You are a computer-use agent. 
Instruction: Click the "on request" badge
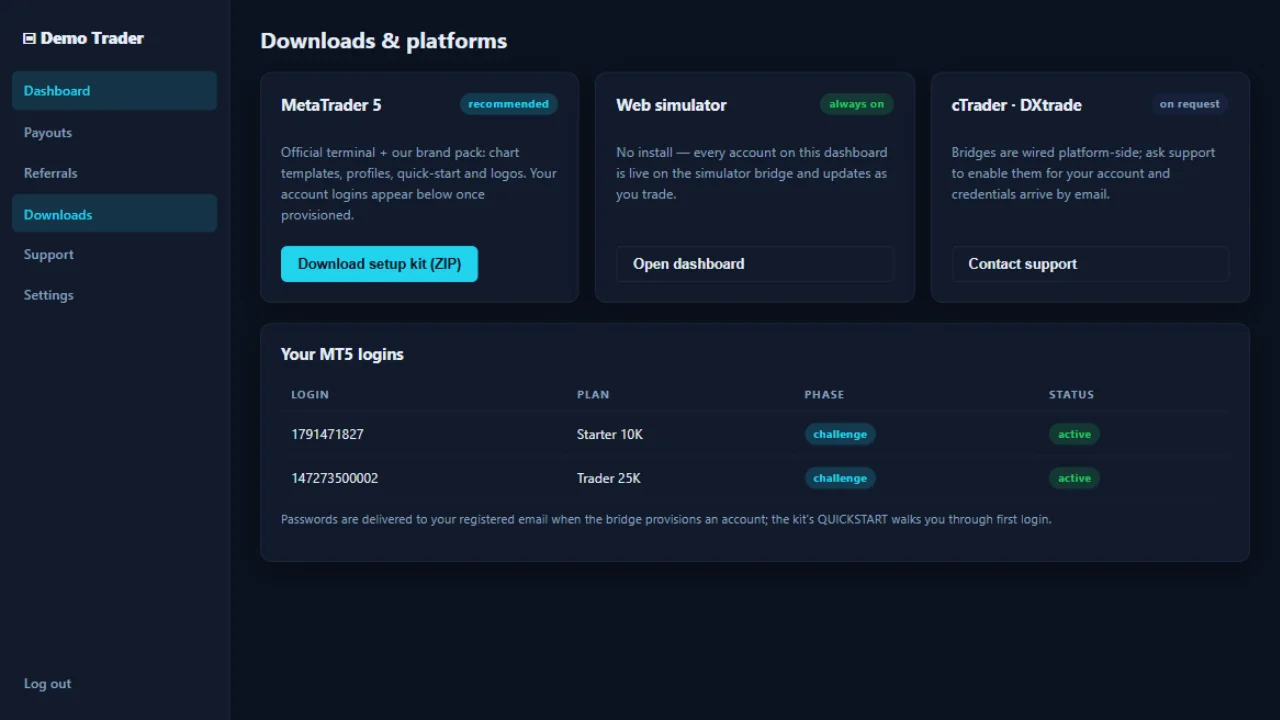[x=1190, y=104]
